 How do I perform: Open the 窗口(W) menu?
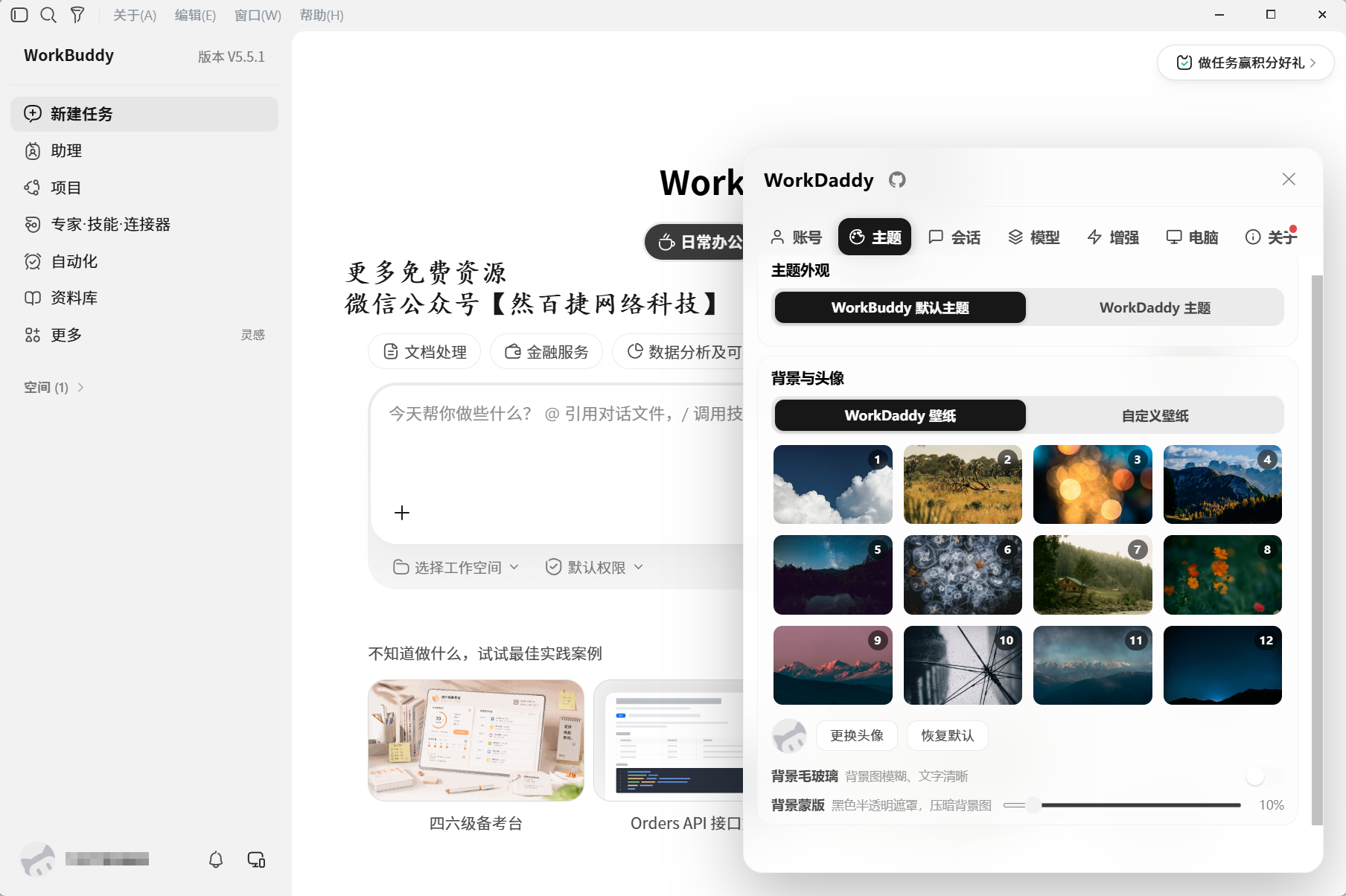tap(258, 15)
